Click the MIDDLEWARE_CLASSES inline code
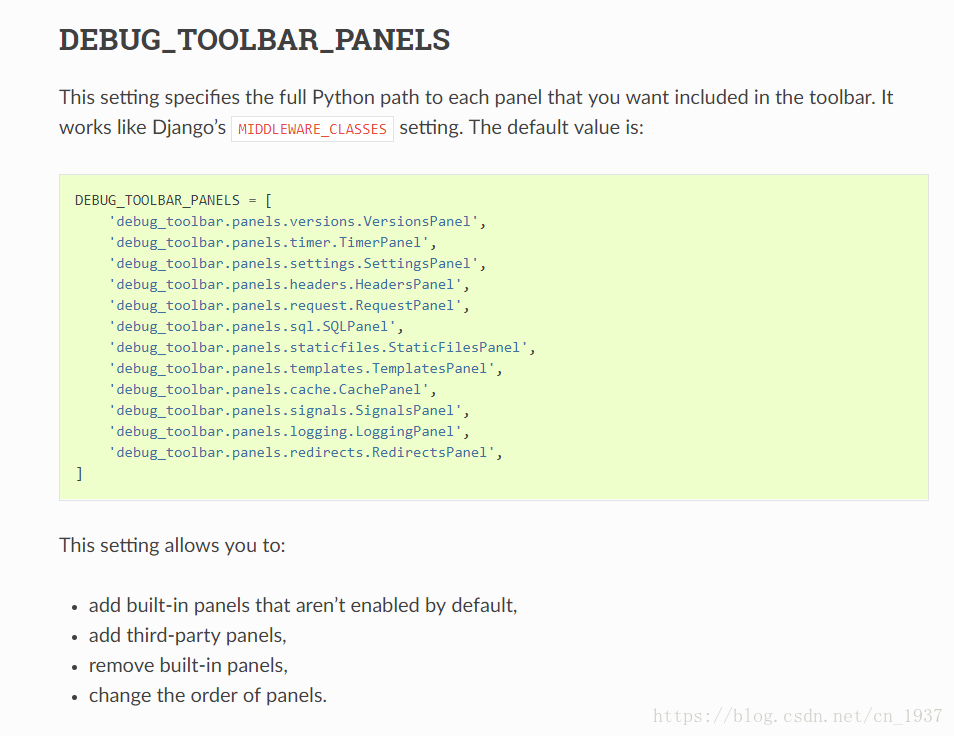Image resolution: width=954 pixels, height=736 pixels. (x=312, y=129)
